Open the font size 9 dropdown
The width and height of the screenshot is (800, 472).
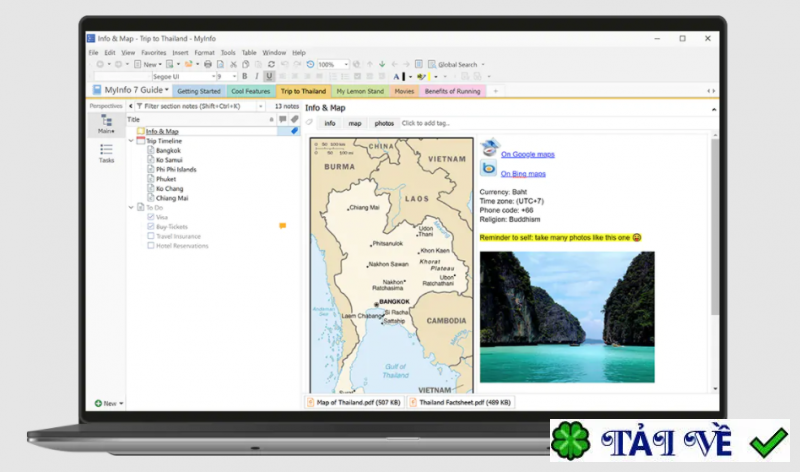pos(234,77)
